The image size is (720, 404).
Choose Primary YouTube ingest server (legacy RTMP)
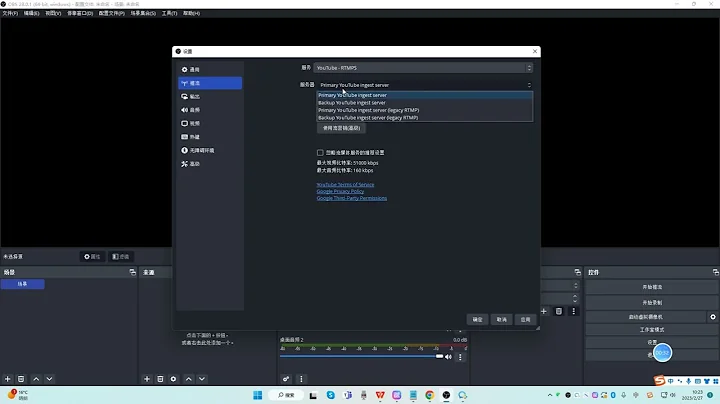(425, 110)
